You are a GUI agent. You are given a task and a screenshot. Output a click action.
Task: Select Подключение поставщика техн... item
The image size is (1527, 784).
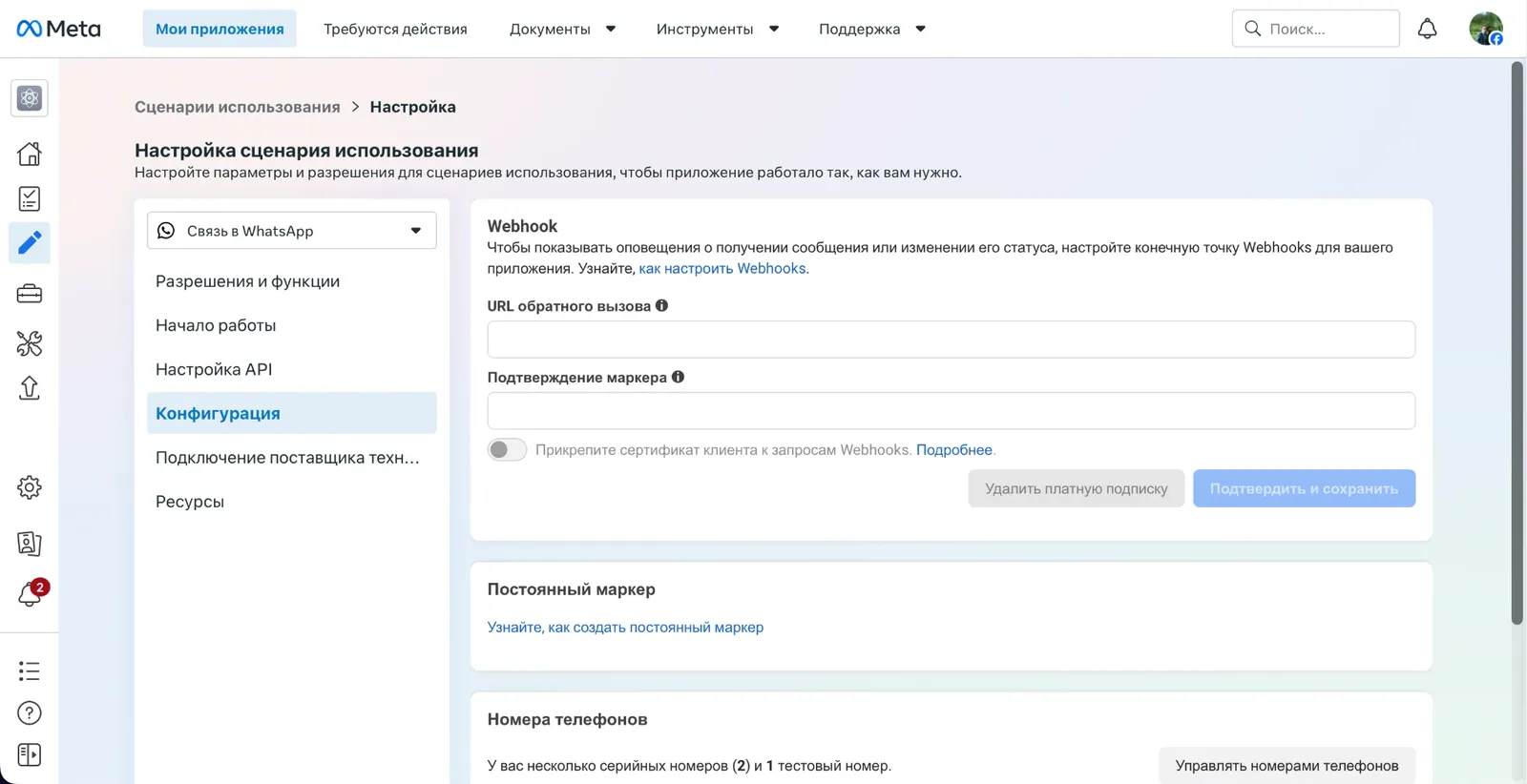tap(292, 457)
